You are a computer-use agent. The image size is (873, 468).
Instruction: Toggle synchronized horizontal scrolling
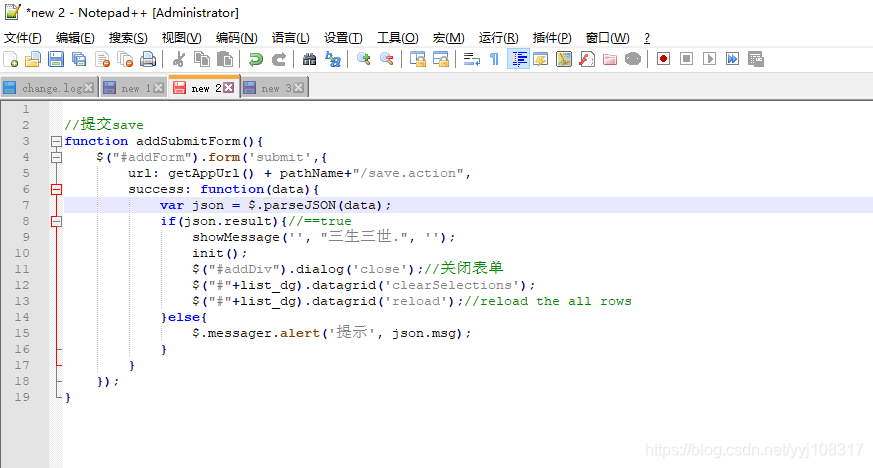click(x=440, y=59)
